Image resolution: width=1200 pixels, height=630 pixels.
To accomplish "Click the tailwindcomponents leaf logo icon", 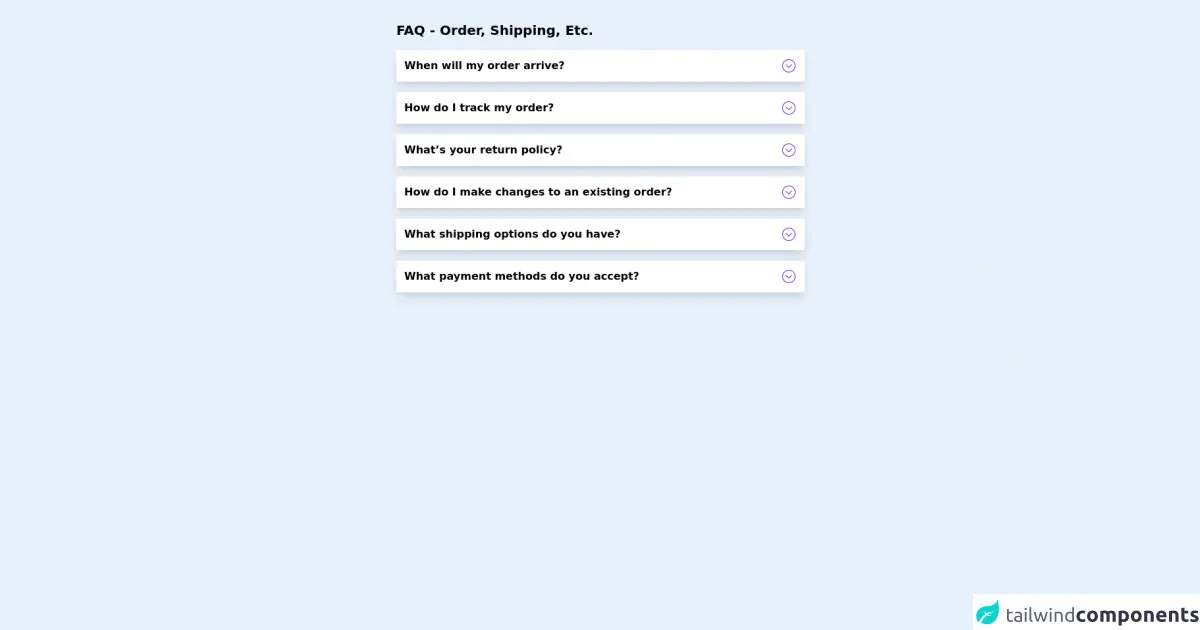I will (988, 613).
